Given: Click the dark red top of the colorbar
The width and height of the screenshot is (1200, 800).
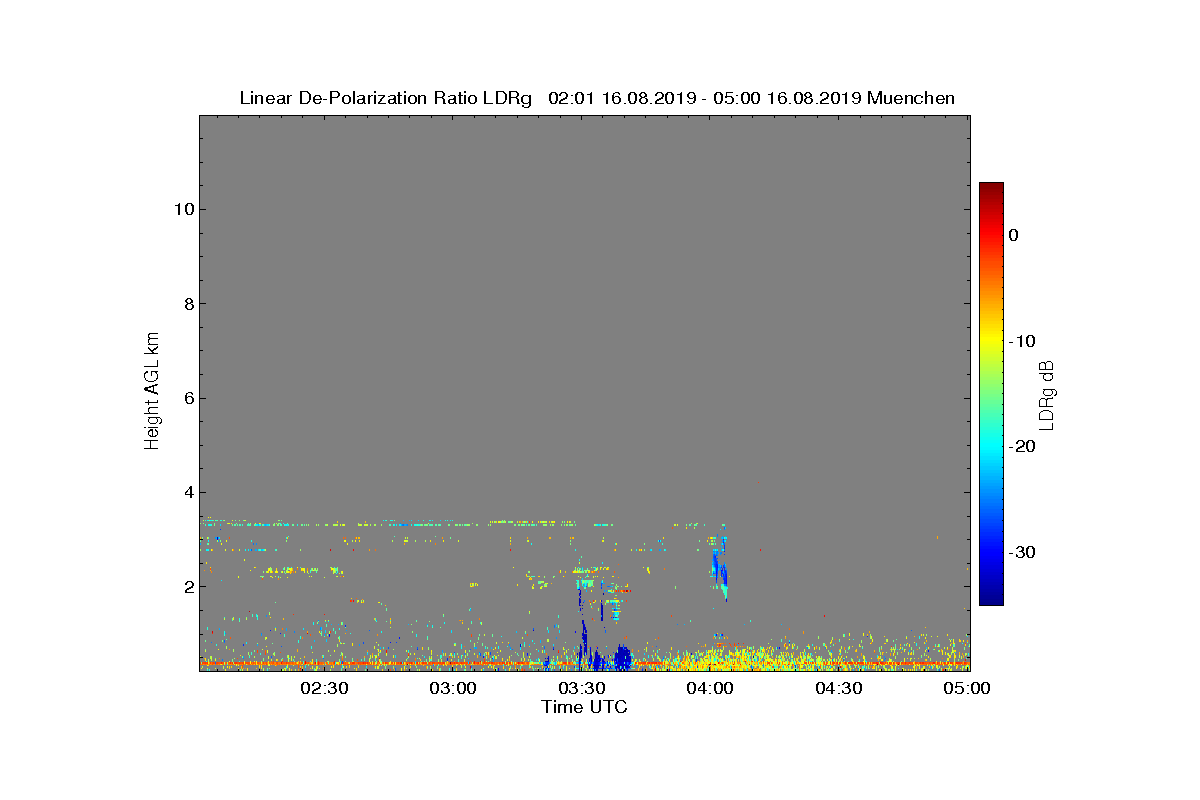Looking at the screenshot, I should click(991, 189).
